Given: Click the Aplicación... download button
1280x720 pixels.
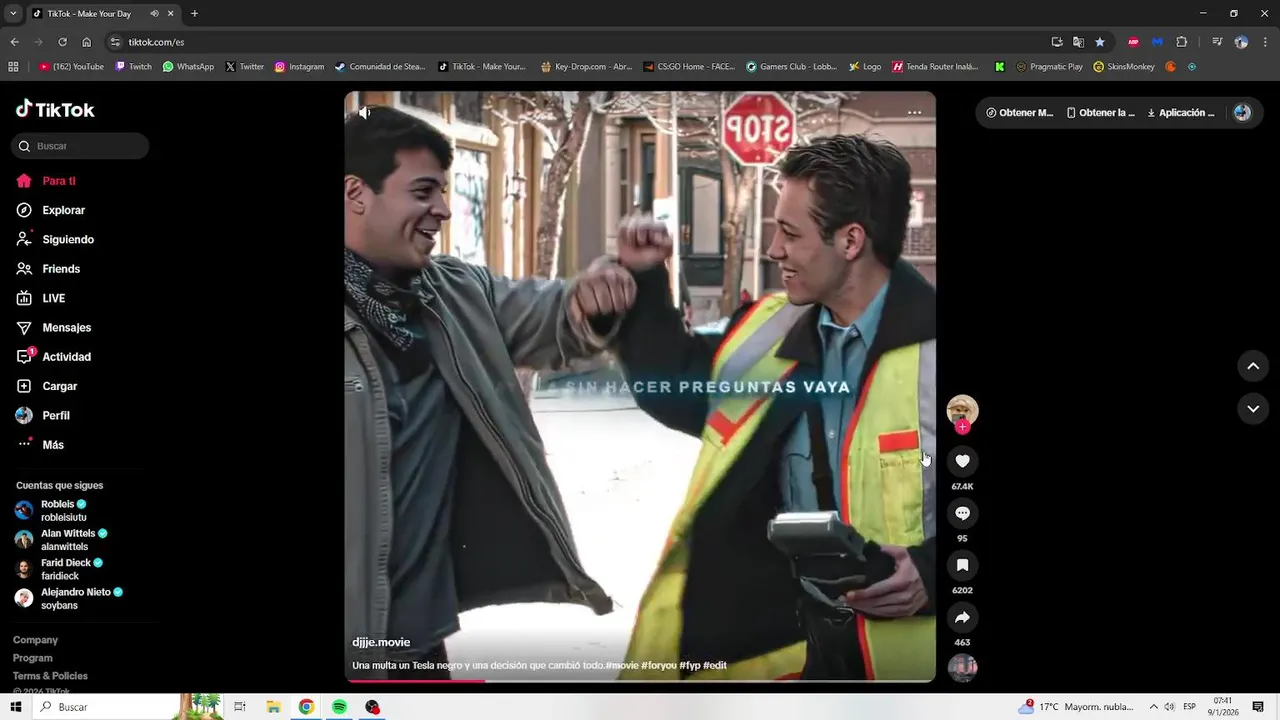Looking at the screenshot, I should click(x=1180, y=113).
